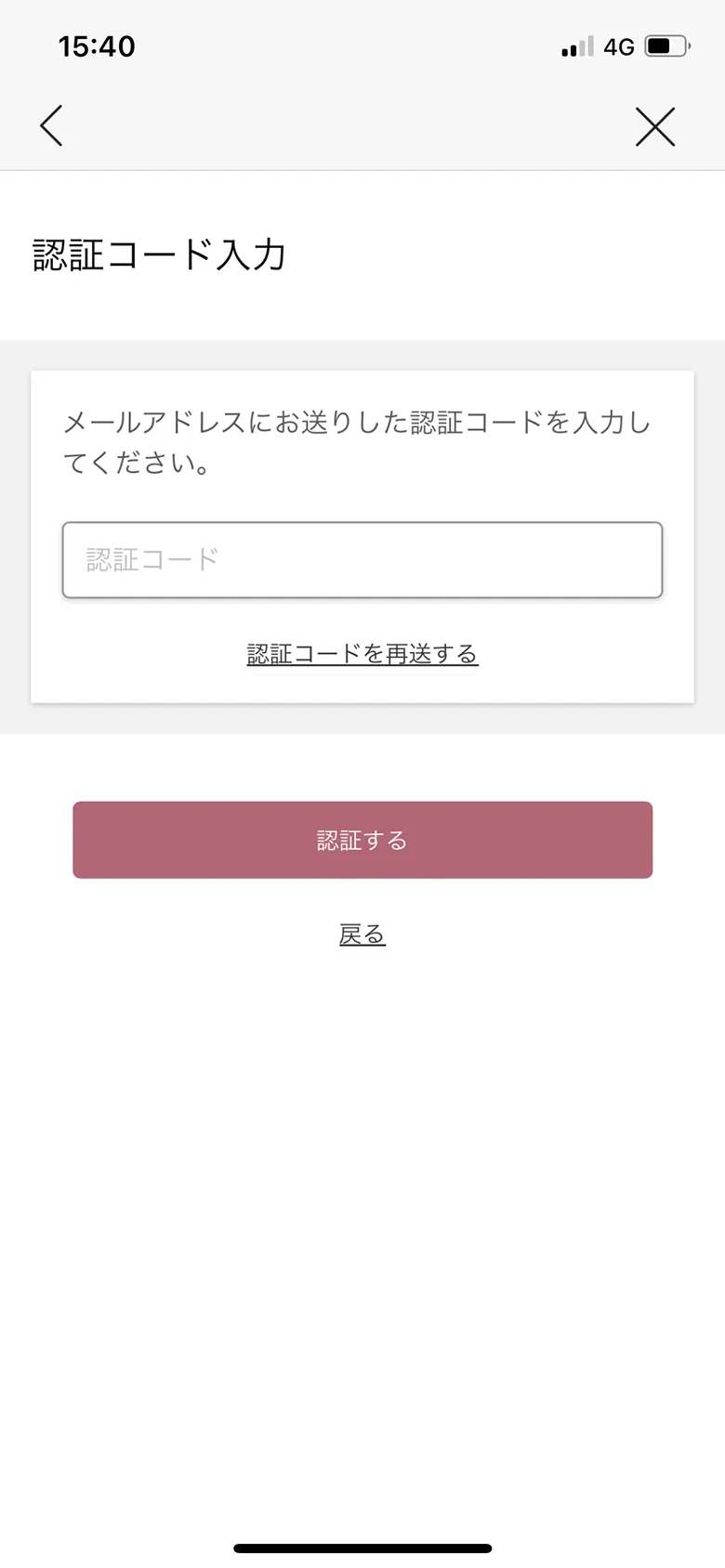Resend the verification code via underlined link
This screenshot has height=1568, width=725.
coord(362,654)
